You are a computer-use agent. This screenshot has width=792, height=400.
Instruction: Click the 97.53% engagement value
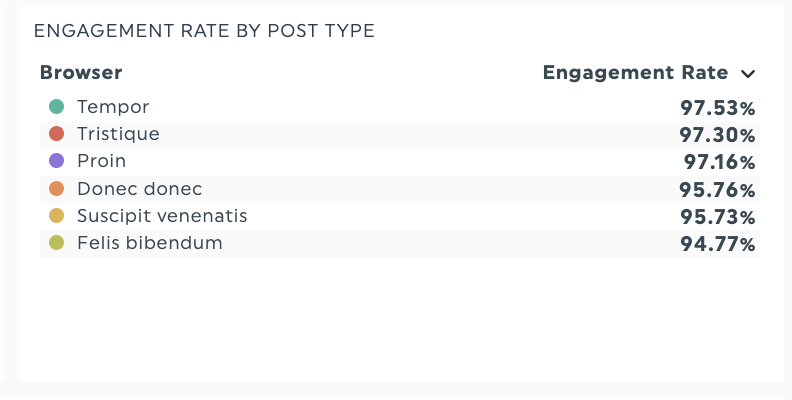point(717,108)
